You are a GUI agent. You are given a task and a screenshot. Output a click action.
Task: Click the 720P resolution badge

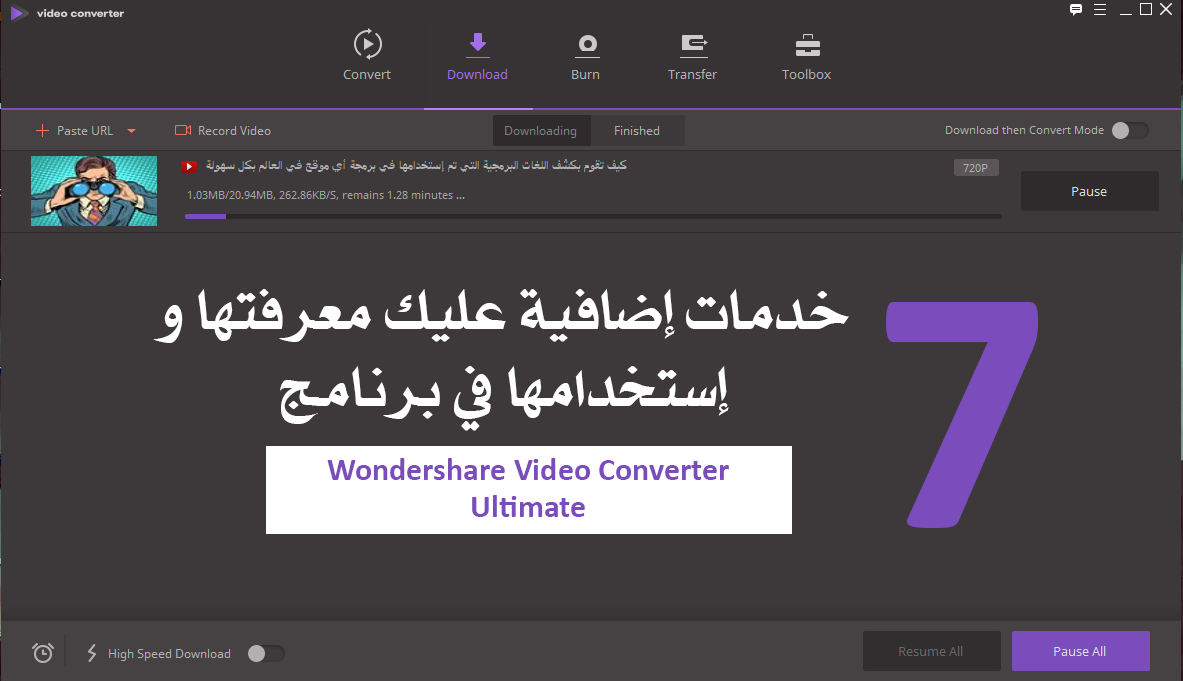pos(976,167)
